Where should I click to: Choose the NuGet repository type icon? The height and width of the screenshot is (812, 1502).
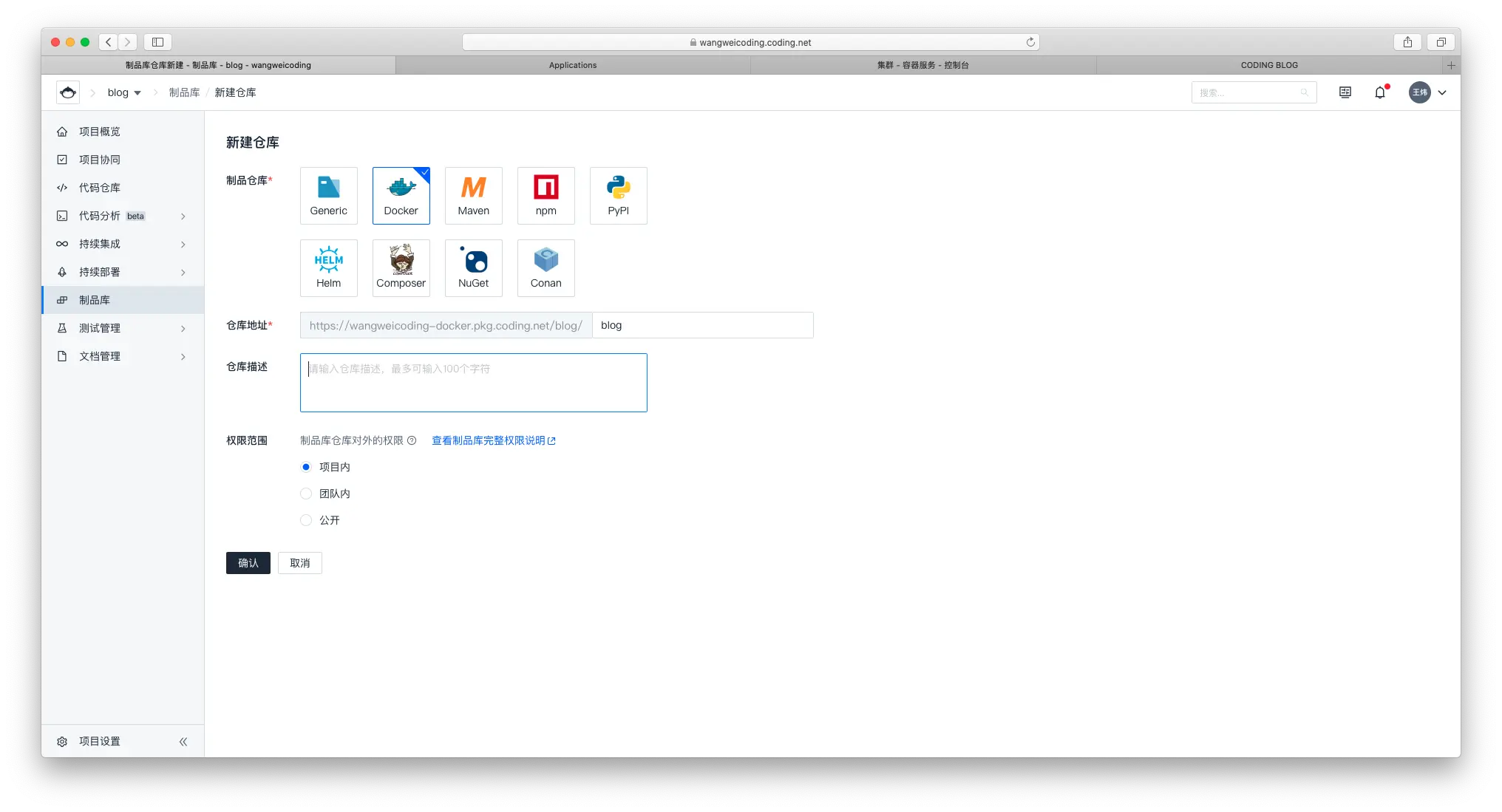473,267
